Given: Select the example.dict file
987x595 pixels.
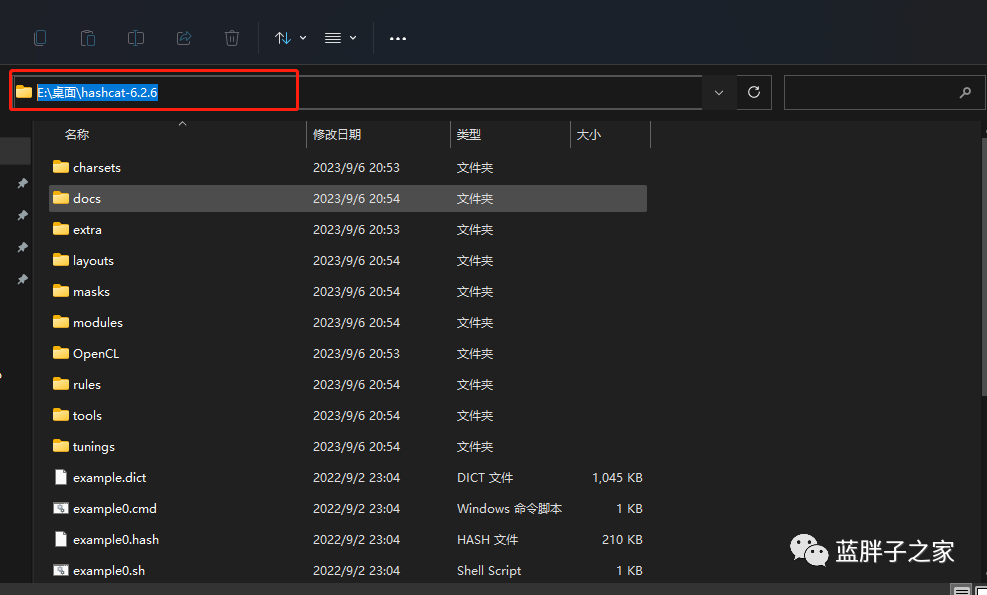Looking at the screenshot, I should pyautogui.click(x=347, y=478).
